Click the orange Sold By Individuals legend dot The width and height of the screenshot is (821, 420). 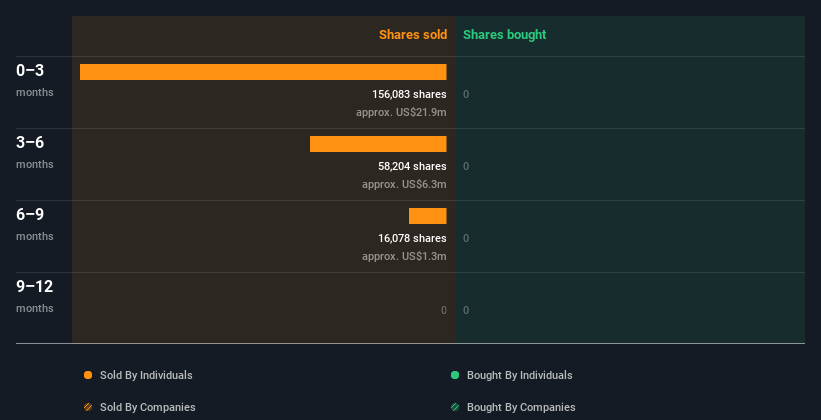tap(88, 375)
